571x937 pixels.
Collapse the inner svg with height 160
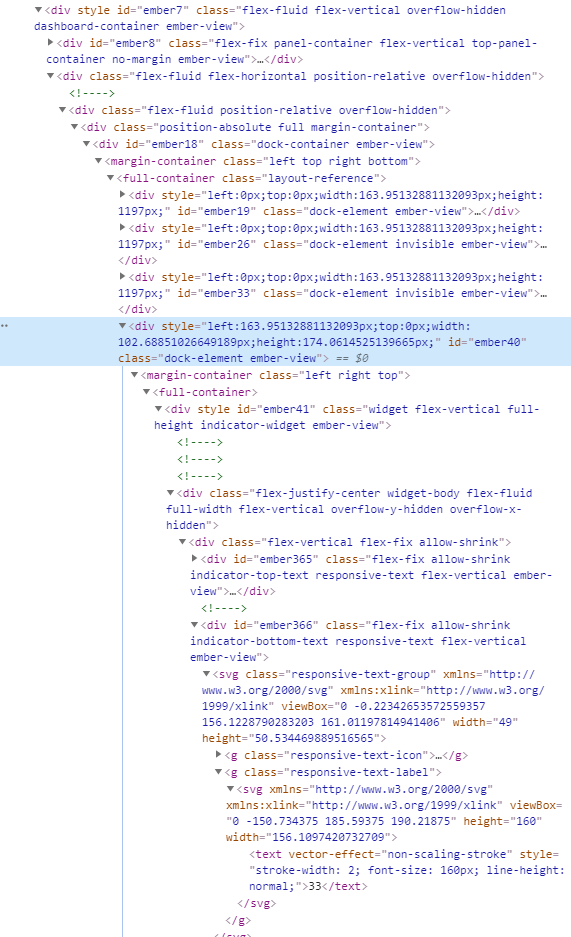[x=230, y=789]
